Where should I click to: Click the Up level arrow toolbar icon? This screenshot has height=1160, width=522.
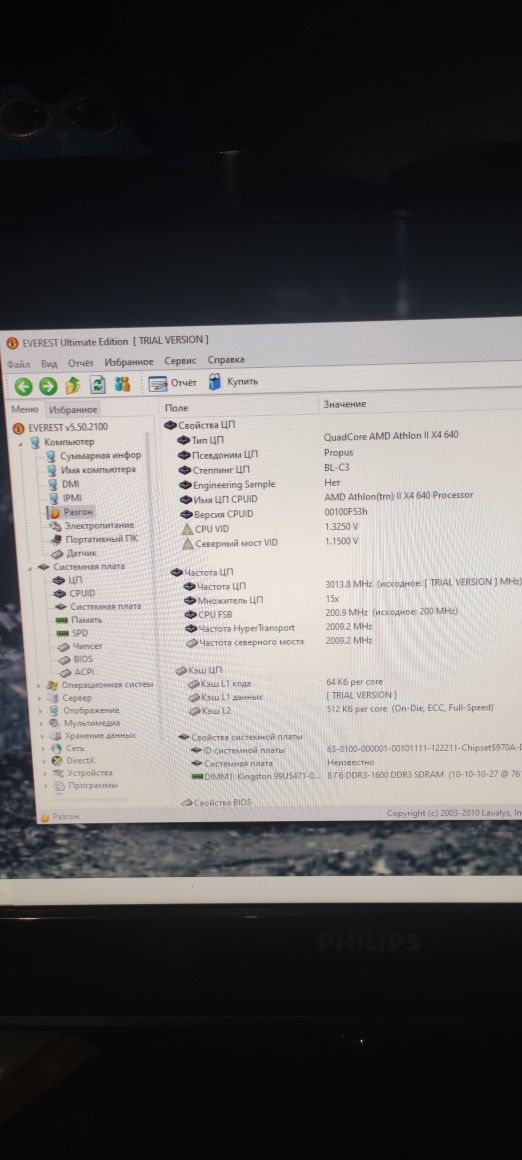pyautogui.click(x=72, y=385)
